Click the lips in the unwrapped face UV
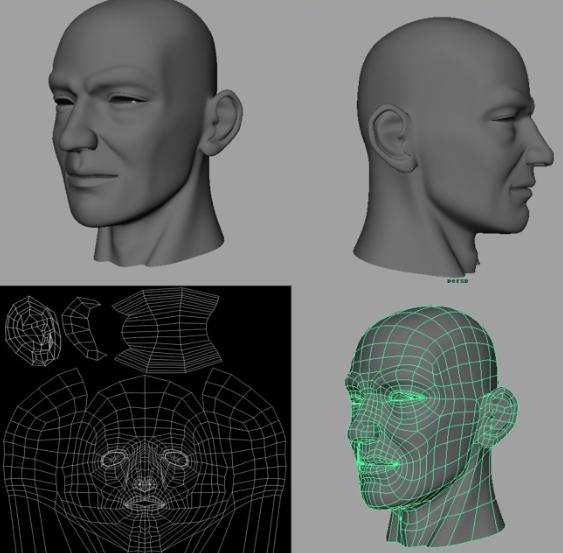The image size is (563, 553). (144, 503)
